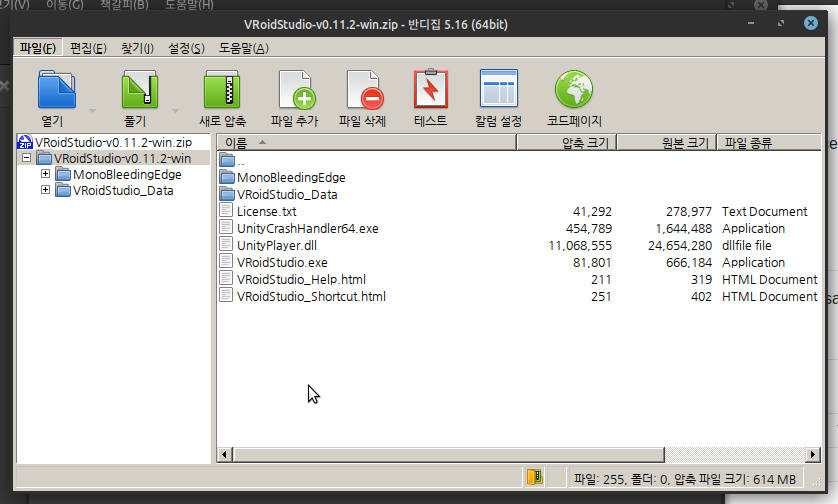Click the folder icon beside VRoidStudio_Data in the list

tap(227, 194)
